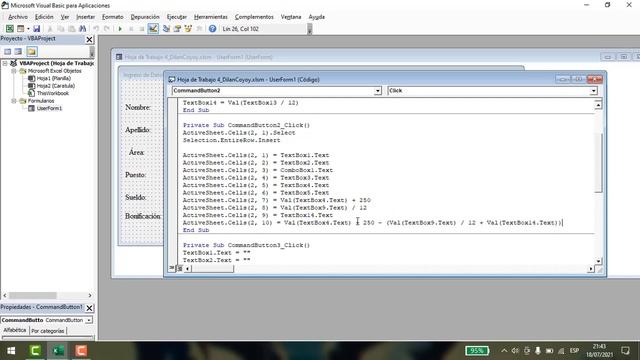Toggle Design Mode icon in toolbar
The width and height of the screenshot is (640, 360).
(153, 29)
